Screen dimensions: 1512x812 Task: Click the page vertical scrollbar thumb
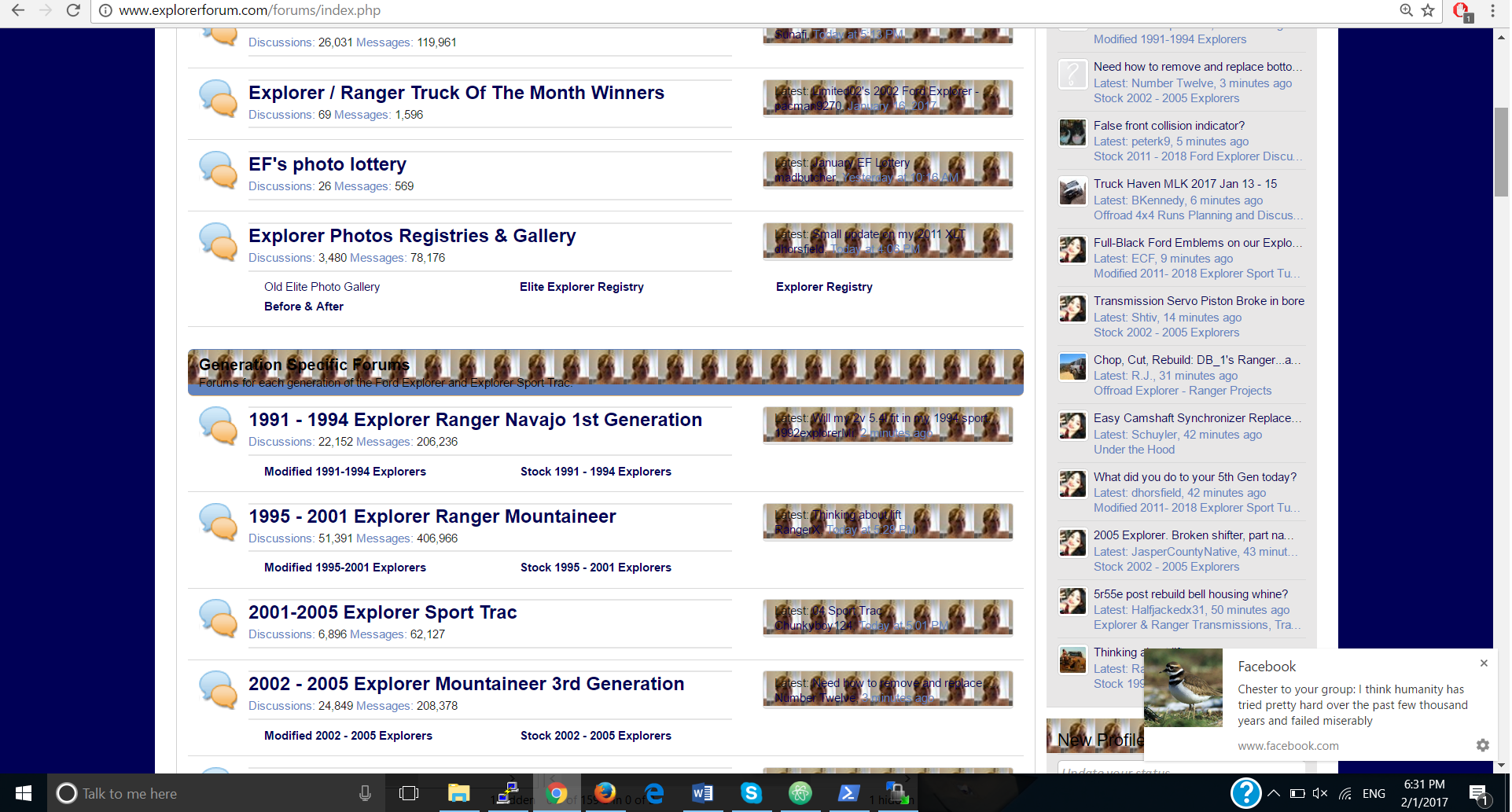pos(1501,152)
